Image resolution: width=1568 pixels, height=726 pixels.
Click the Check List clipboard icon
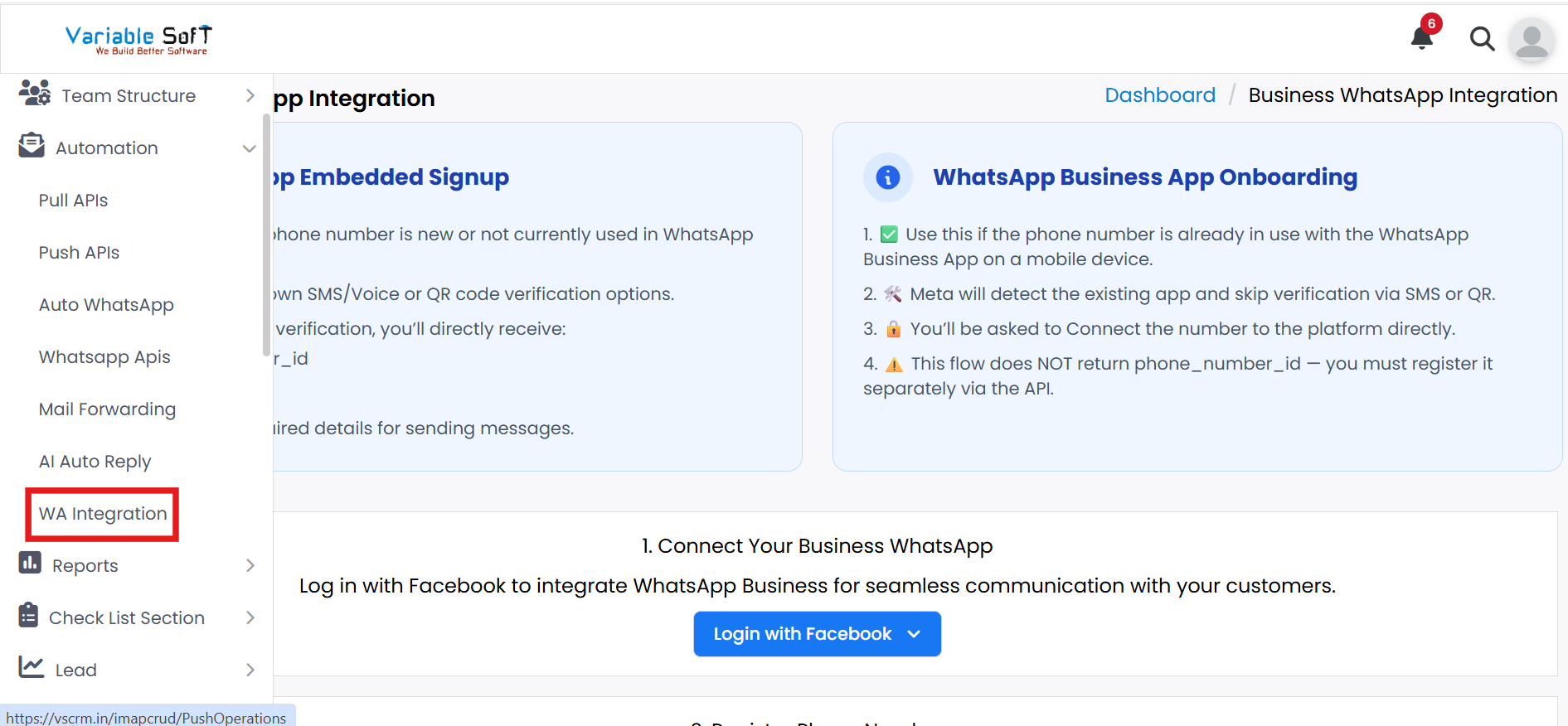click(x=29, y=616)
